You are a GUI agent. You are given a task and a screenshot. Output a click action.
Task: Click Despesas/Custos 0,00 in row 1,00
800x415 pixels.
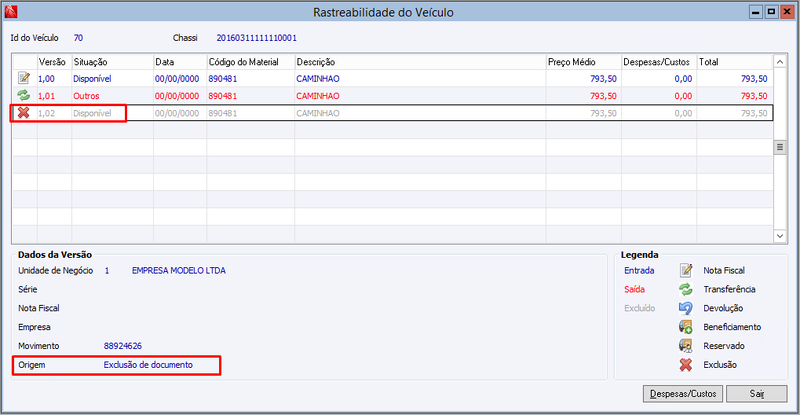click(683, 79)
